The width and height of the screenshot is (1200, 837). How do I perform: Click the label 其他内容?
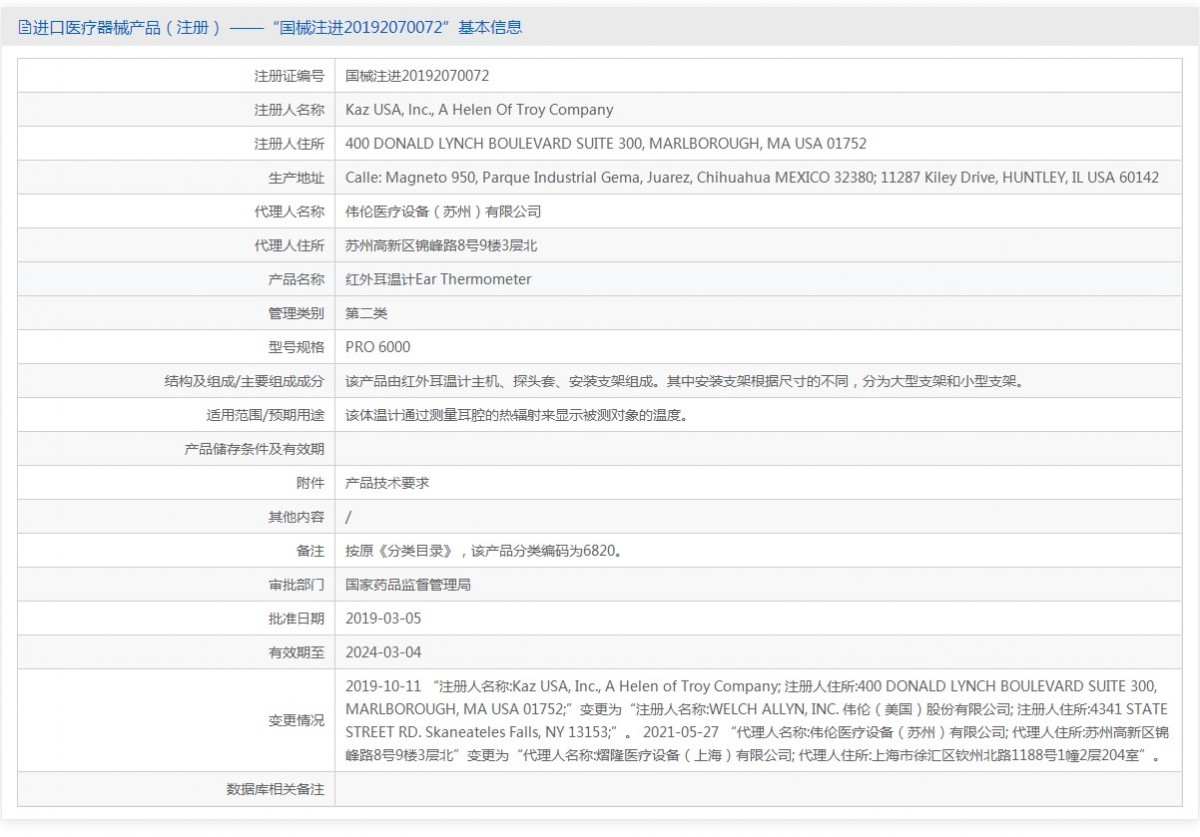click(x=296, y=518)
